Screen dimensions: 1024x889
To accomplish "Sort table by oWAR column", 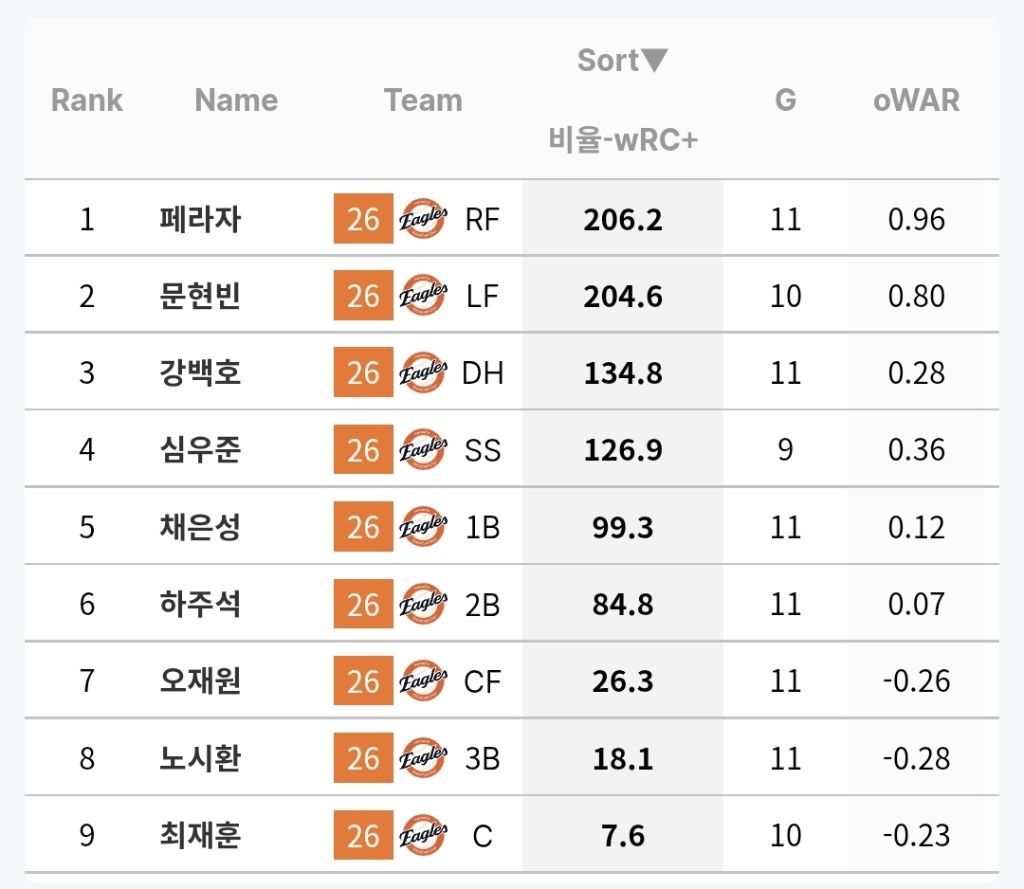I will click(x=915, y=100).
